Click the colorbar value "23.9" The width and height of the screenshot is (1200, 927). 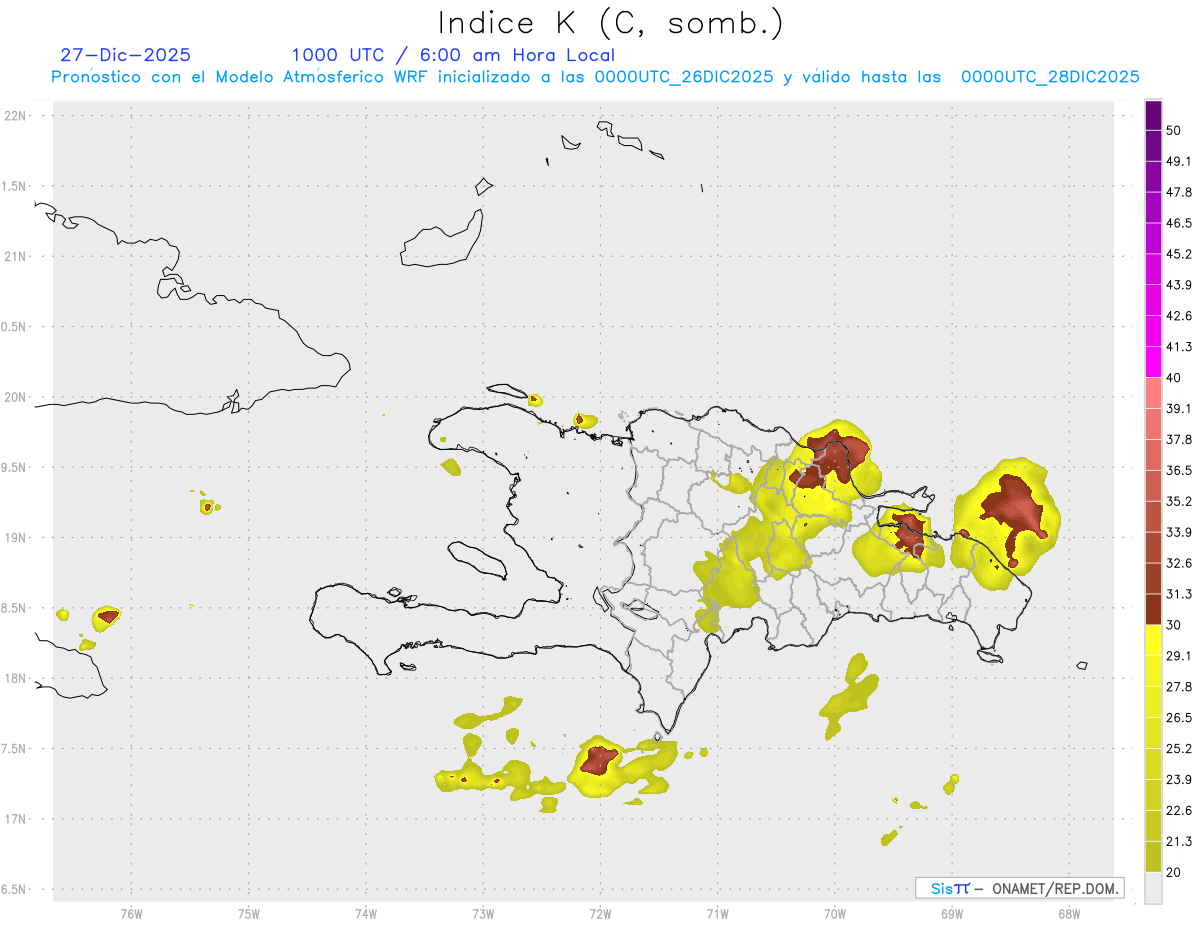(x=1179, y=780)
